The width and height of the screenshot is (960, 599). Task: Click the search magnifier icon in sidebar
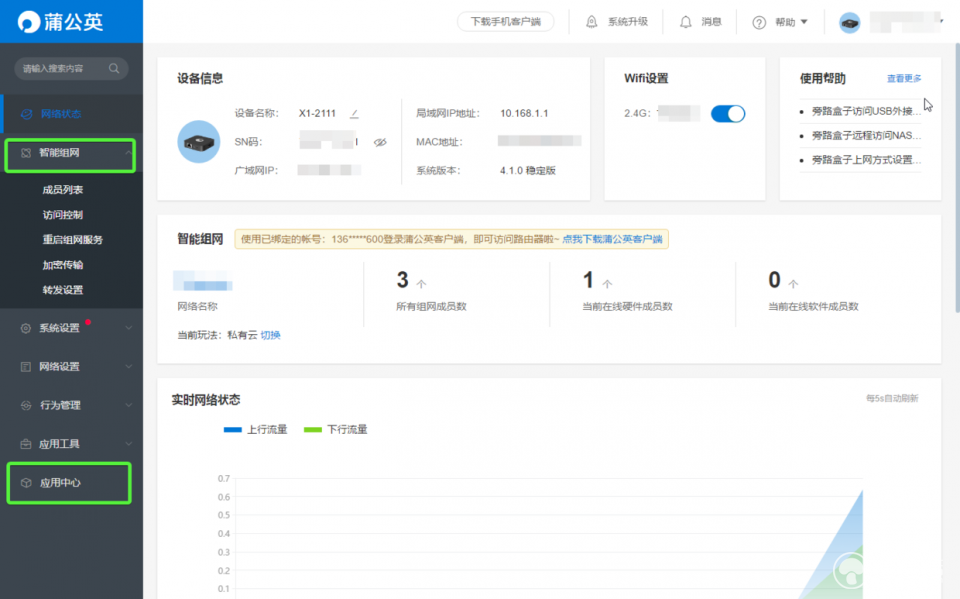[x=114, y=68]
